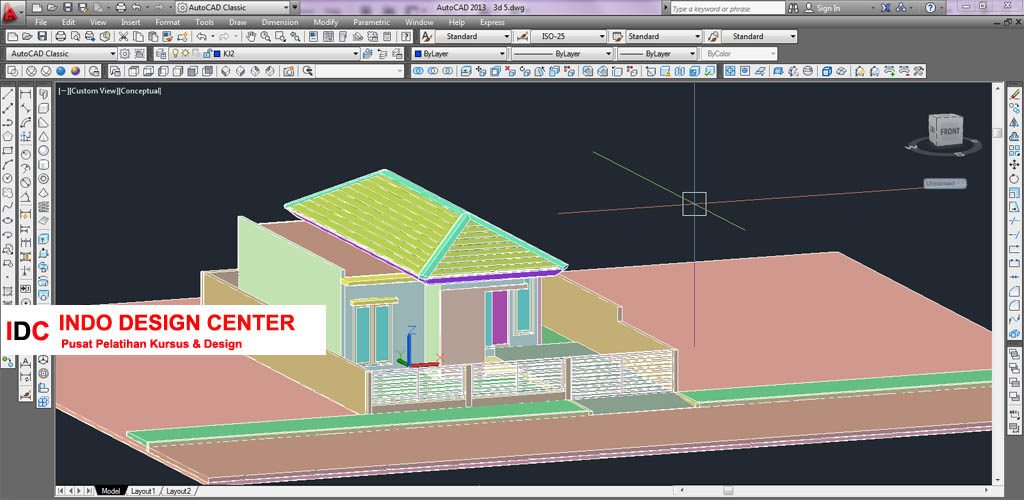Screen dimensions: 1024x500
Task: Click the Create Camera icon
Action: click(x=289, y=71)
